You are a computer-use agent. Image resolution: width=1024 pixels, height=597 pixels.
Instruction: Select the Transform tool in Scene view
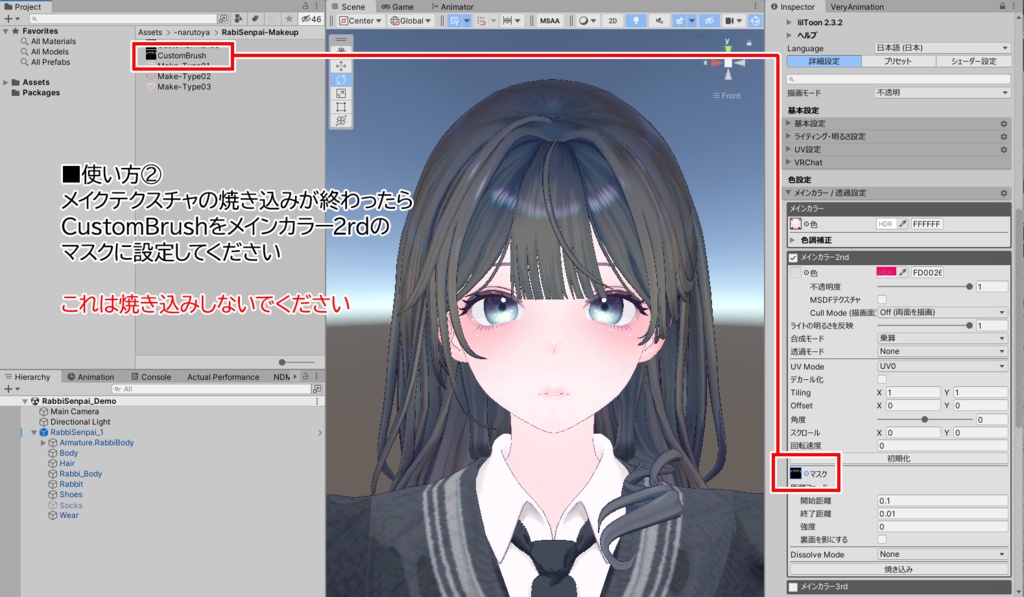coord(341,121)
